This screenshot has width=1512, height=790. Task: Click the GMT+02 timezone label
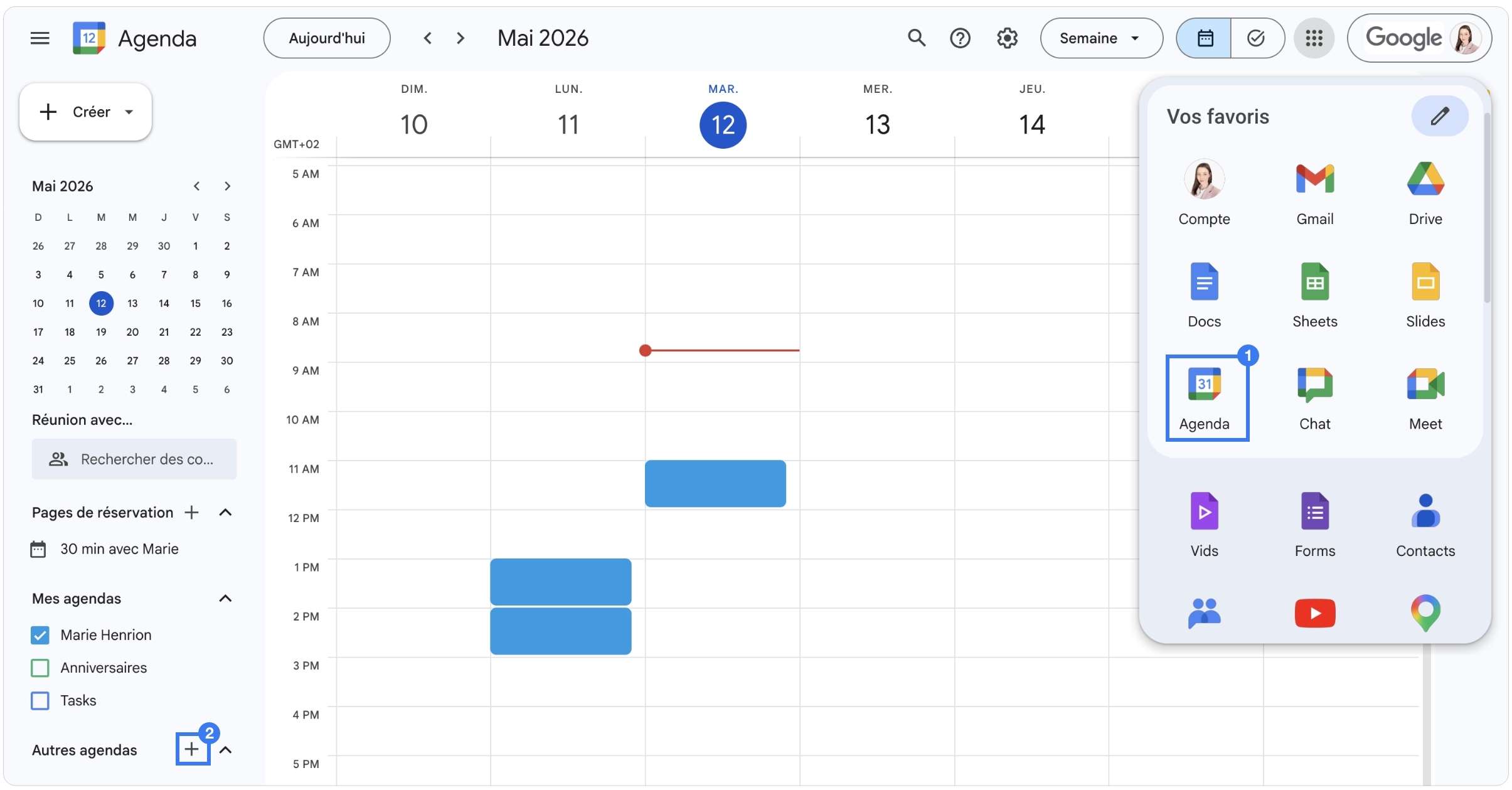296,144
